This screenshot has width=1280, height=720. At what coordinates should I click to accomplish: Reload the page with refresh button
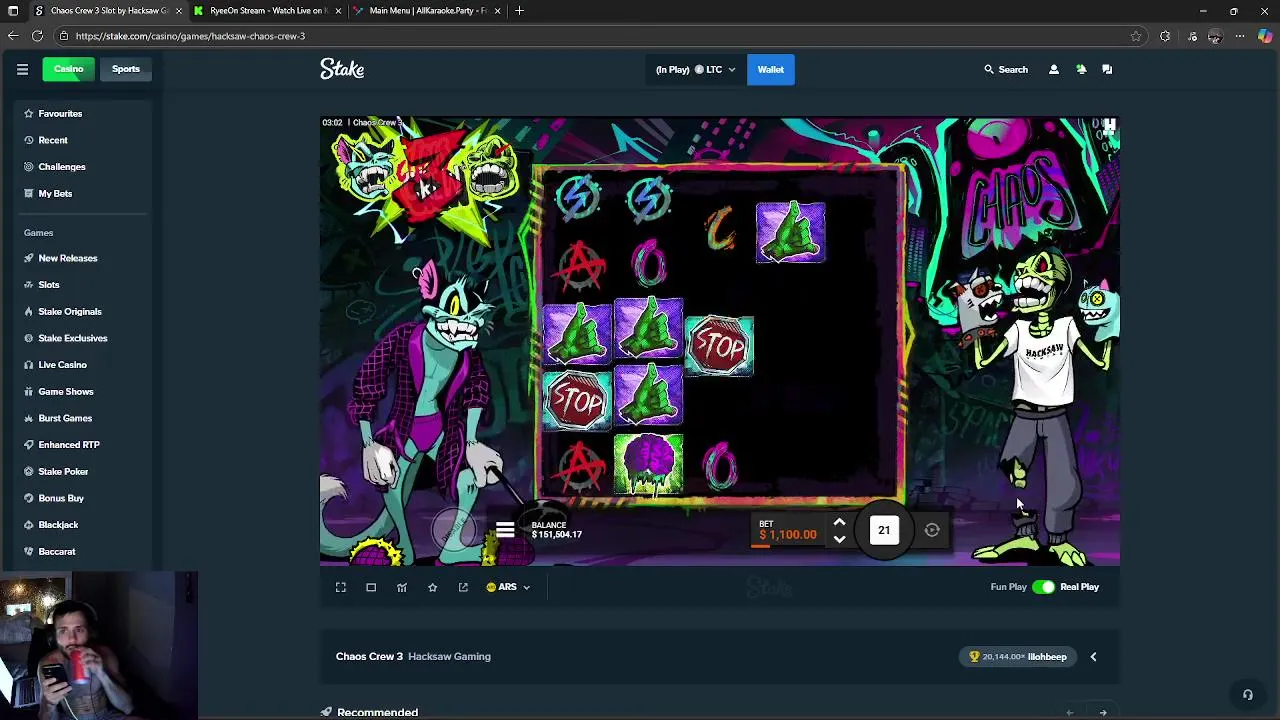(x=37, y=36)
